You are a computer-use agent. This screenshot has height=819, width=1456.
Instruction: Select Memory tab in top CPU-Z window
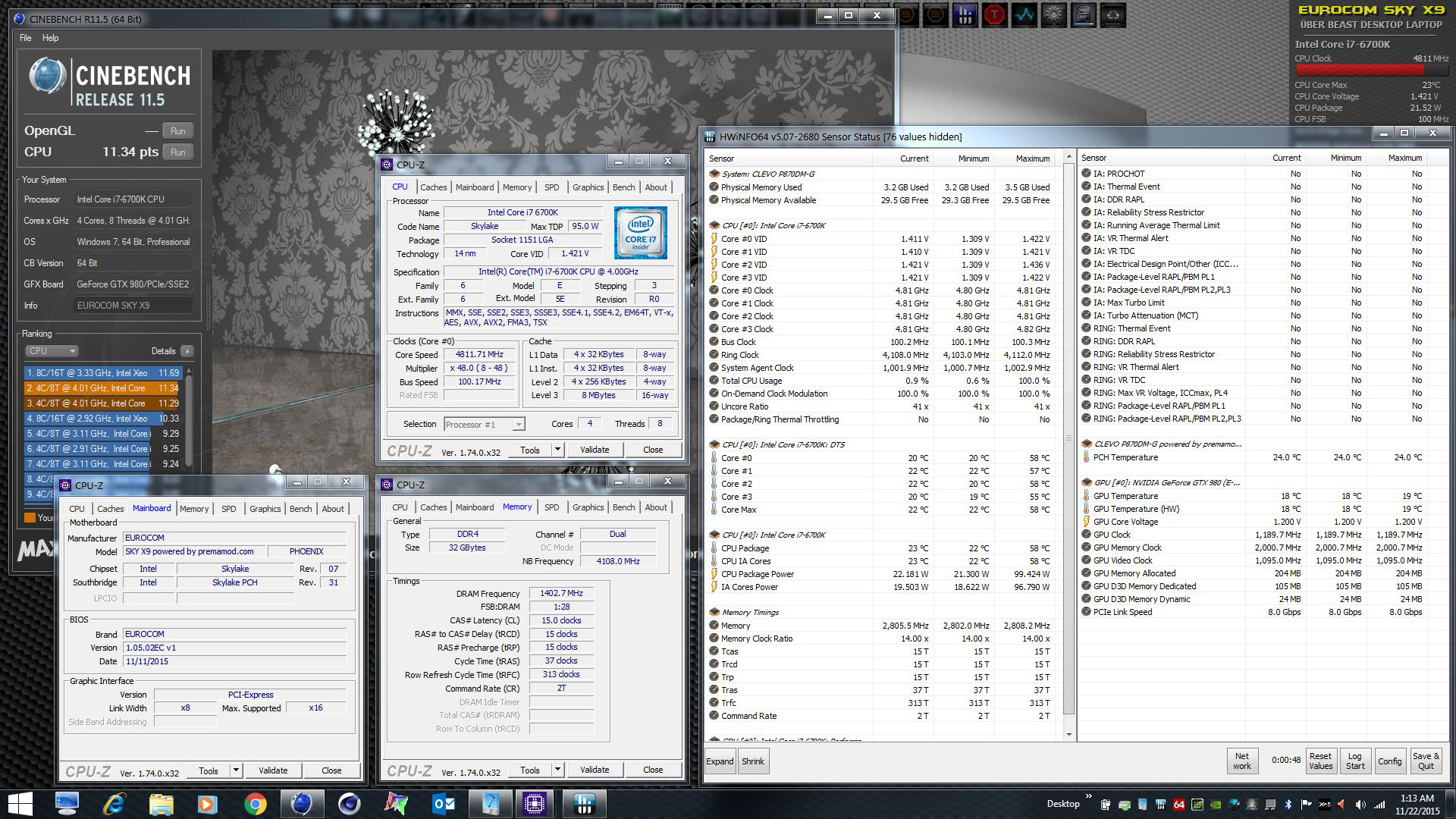point(517,187)
